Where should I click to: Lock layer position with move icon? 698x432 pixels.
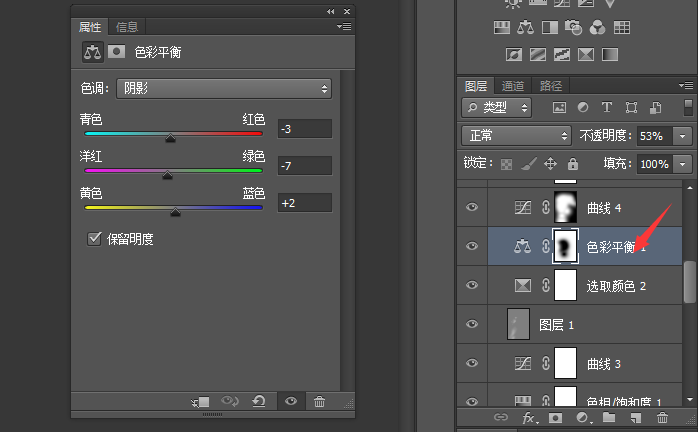click(550, 164)
